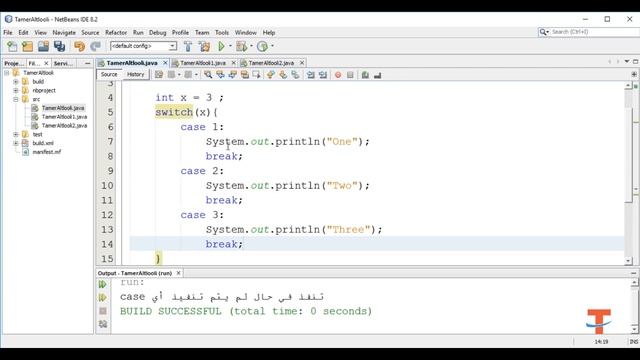Click the Stop Macro Recording icon
Screen dimensions: 640x360
(x=350, y=75)
